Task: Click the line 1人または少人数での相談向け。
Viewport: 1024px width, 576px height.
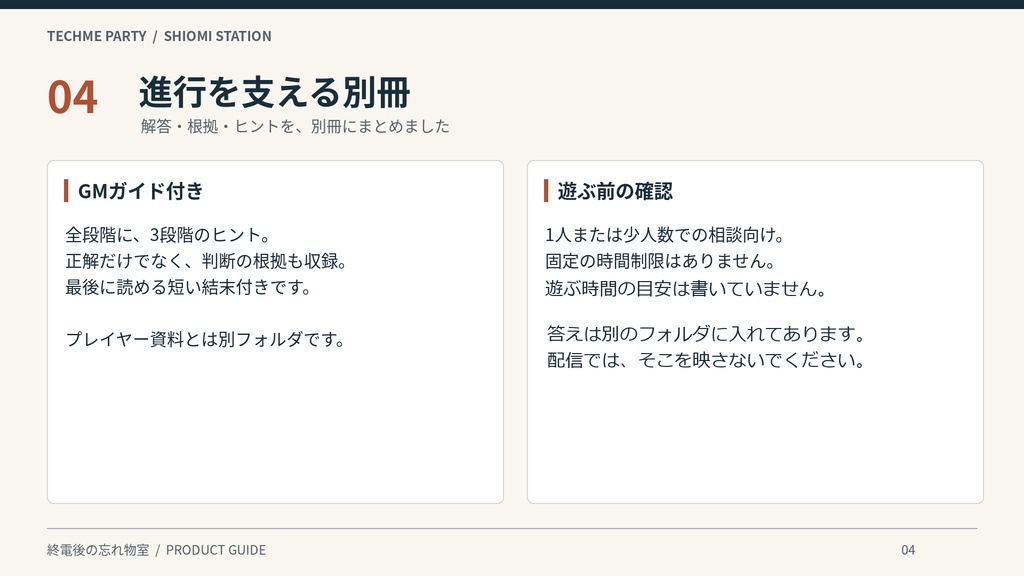Action: 665,234
